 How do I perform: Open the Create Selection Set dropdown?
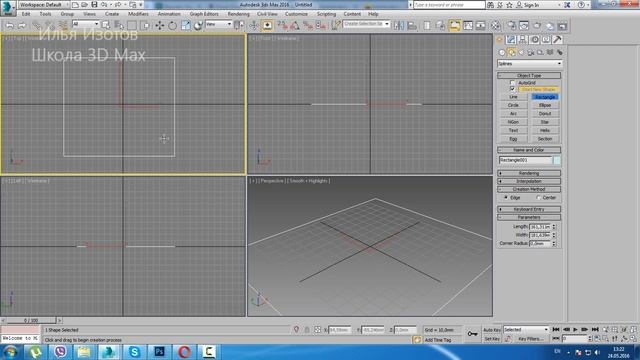pyautogui.click(x=366, y=24)
